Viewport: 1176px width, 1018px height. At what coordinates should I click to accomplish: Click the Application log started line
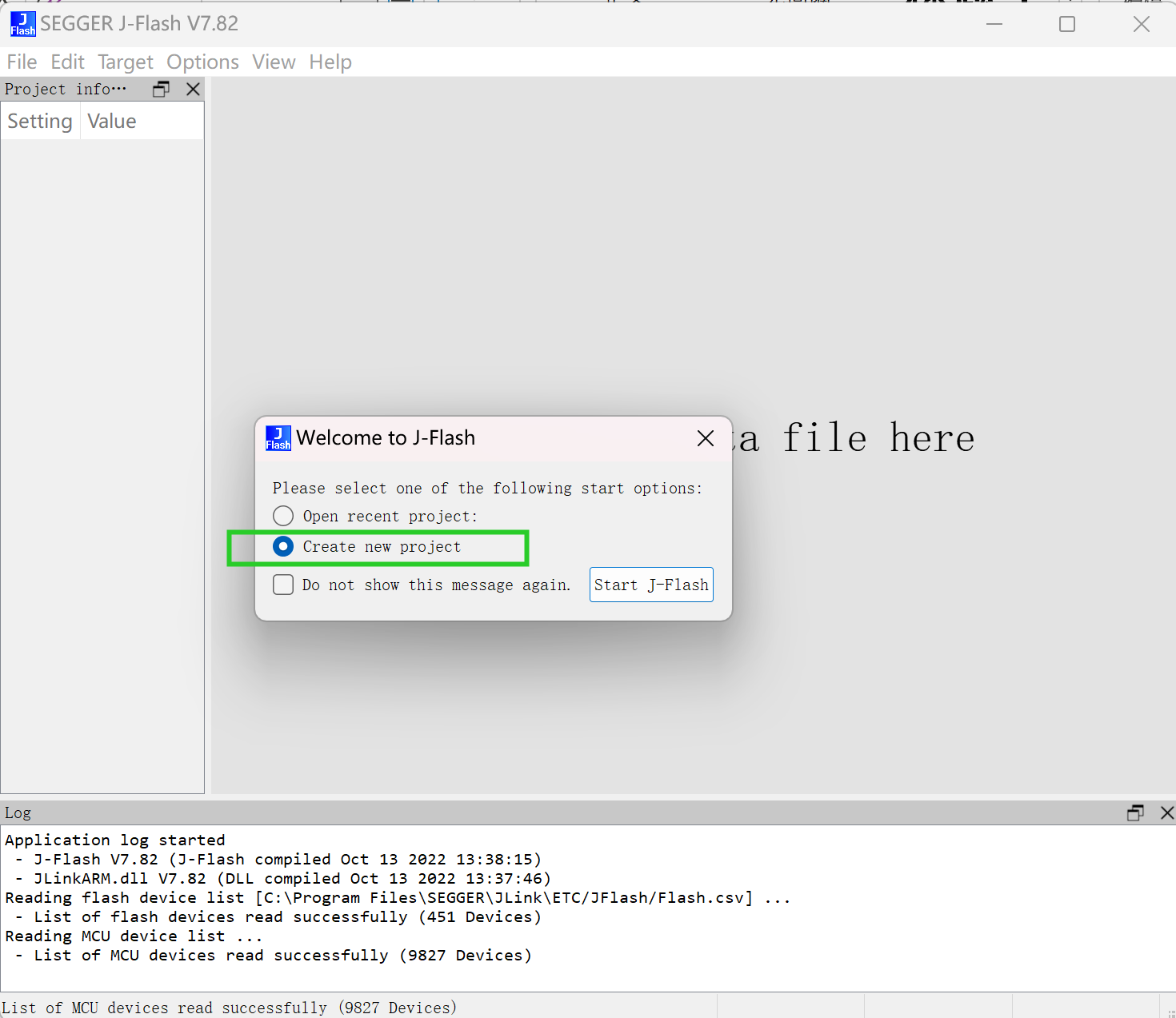pos(115,840)
